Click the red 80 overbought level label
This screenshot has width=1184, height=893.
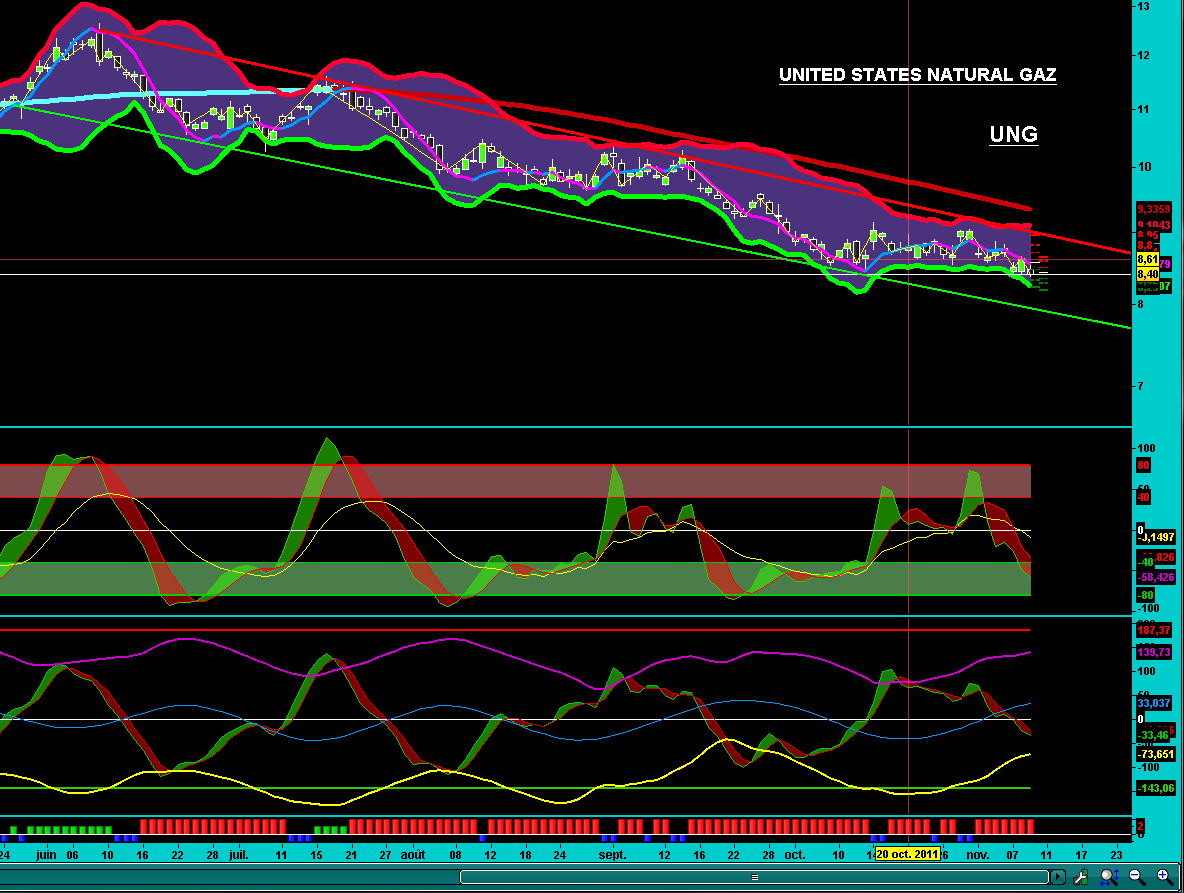1143,465
